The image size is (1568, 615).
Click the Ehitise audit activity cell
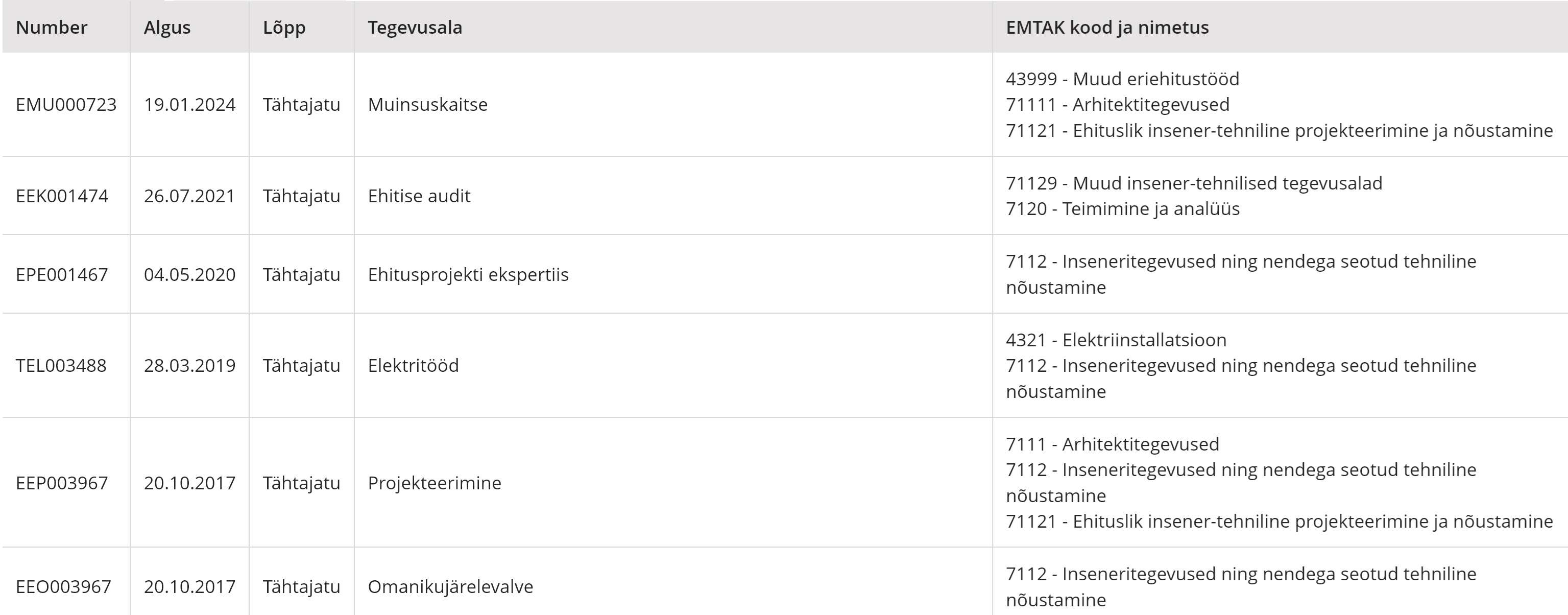click(x=419, y=196)
